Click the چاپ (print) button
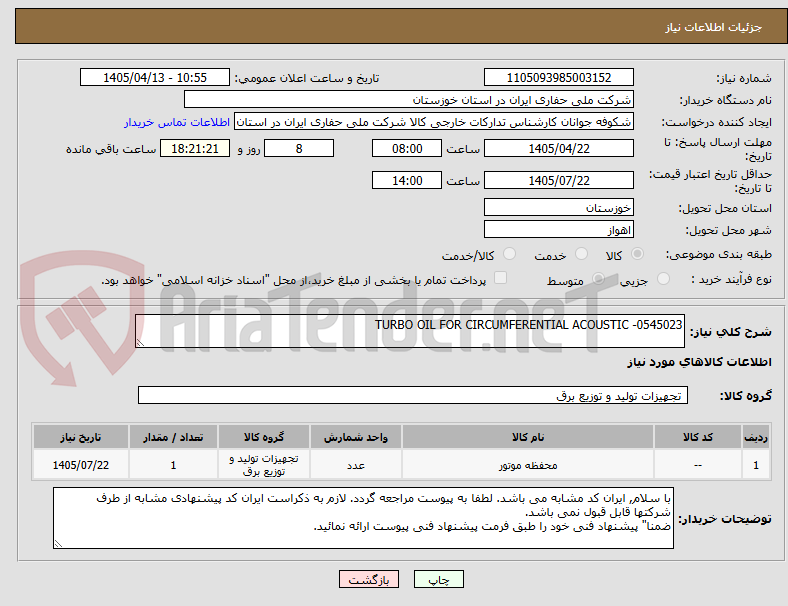The image size is (788, 606). pos(438,579)
